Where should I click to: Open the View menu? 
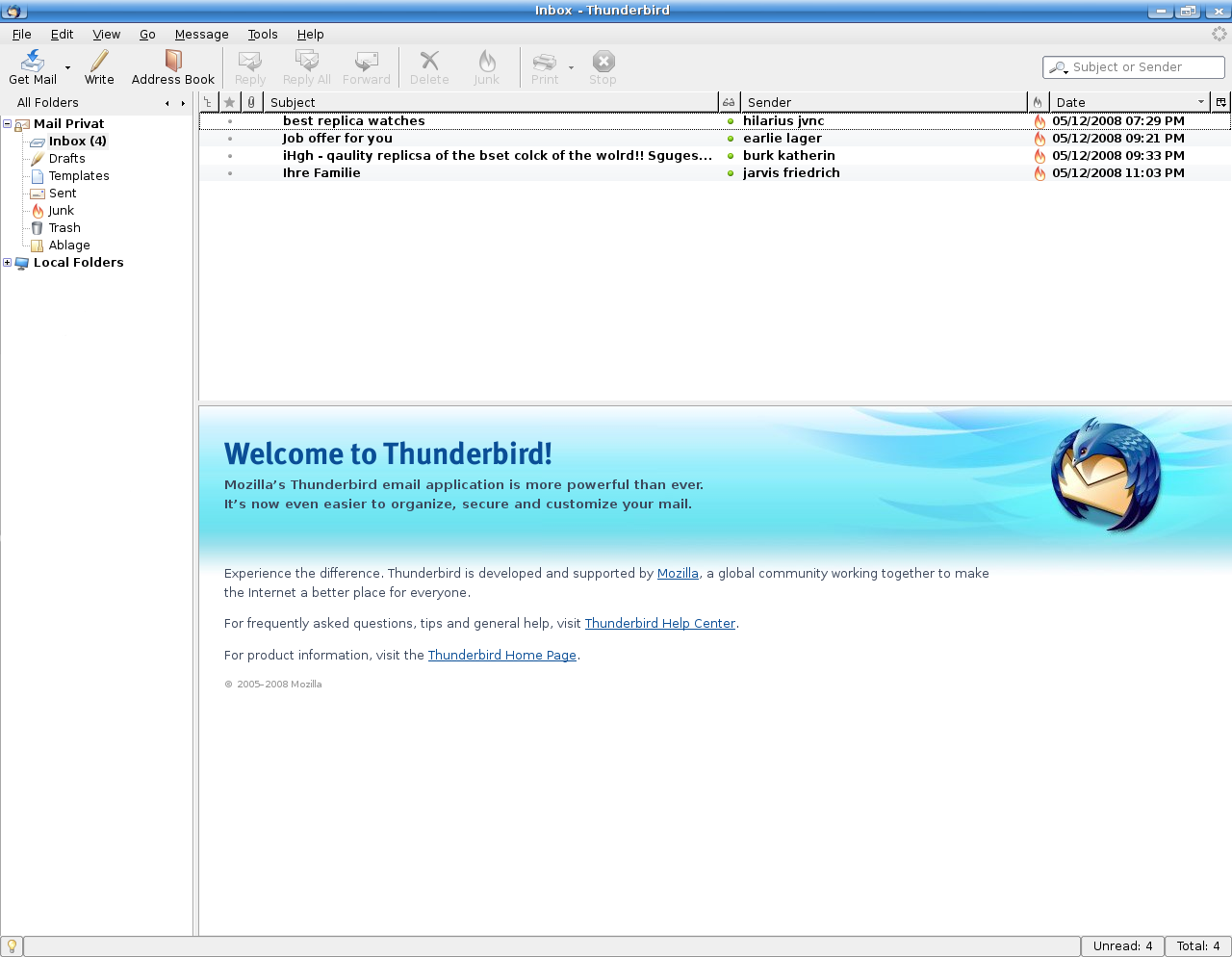click(x=107, y=34)
